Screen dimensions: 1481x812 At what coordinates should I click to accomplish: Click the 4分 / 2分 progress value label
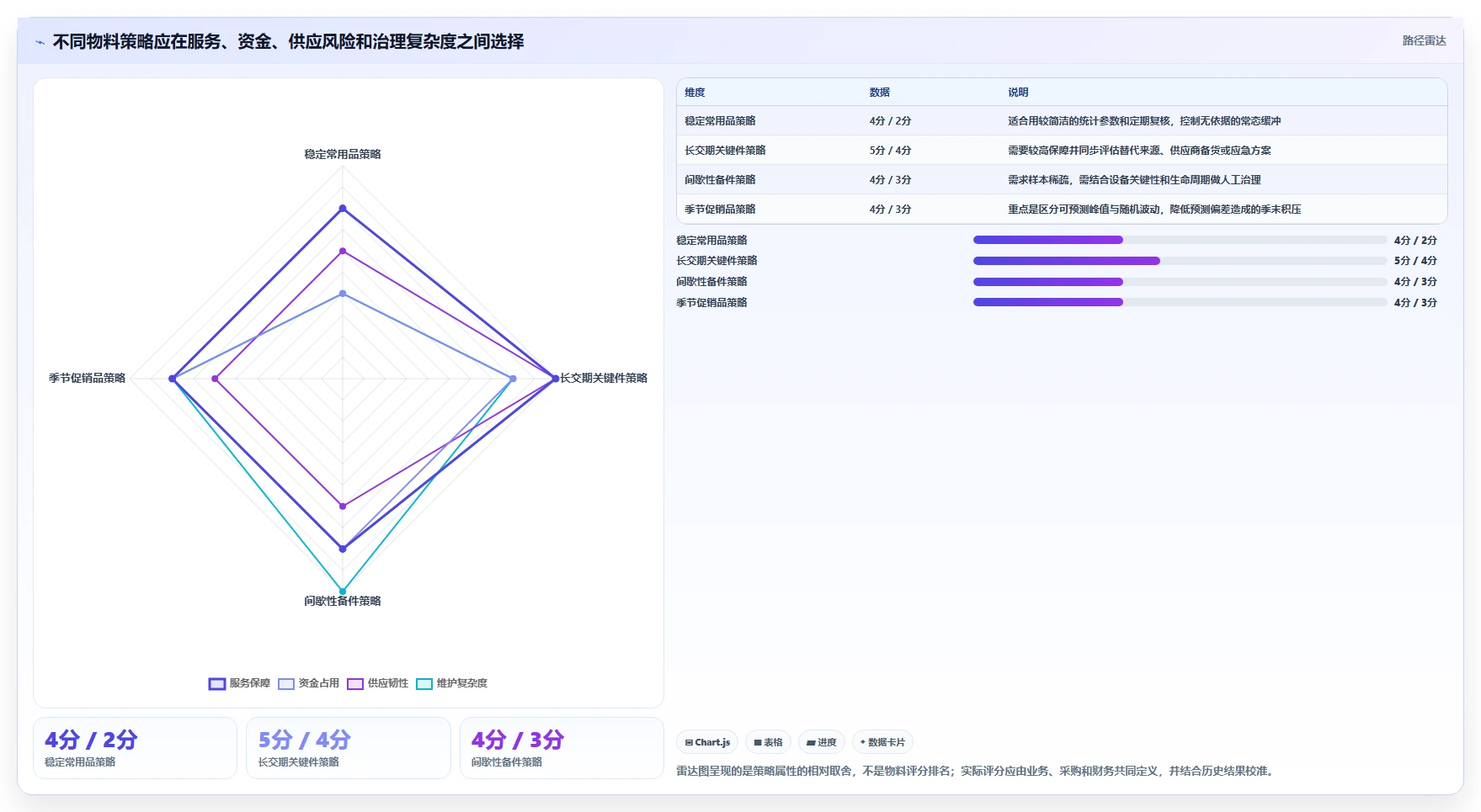pos(1415,240)
